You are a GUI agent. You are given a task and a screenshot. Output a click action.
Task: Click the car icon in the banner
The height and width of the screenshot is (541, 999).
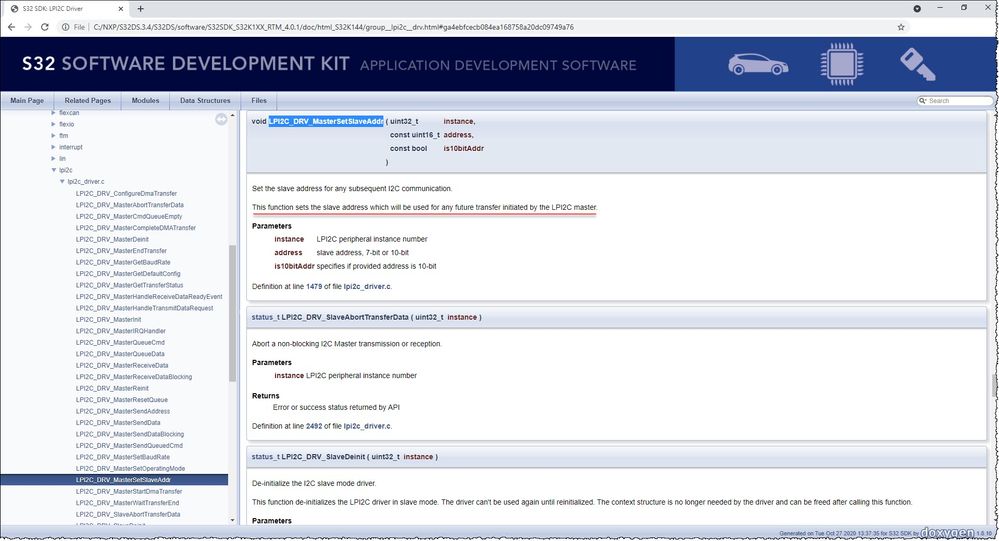pos(758,64)
